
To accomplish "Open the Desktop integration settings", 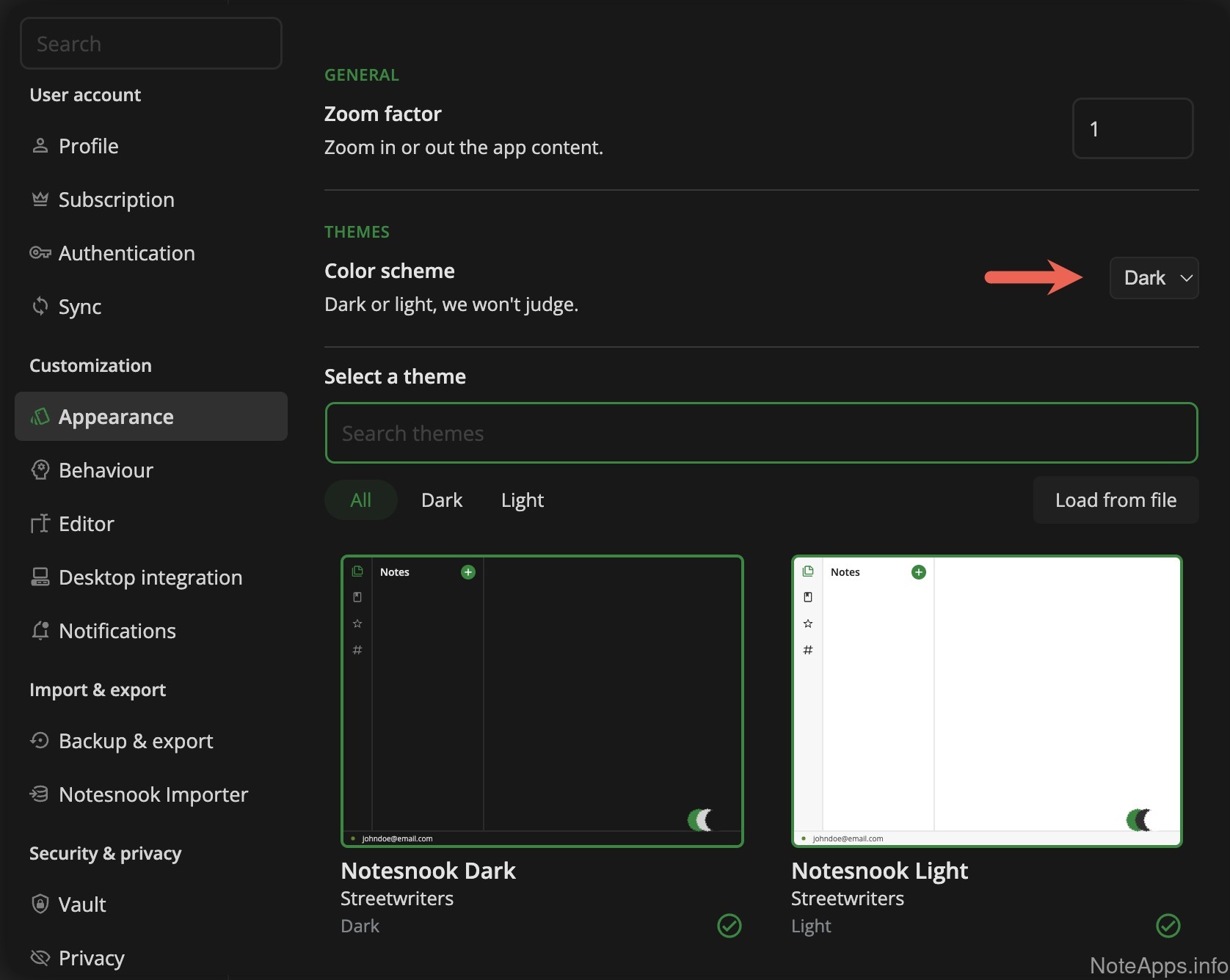I will tap(150, 577).
